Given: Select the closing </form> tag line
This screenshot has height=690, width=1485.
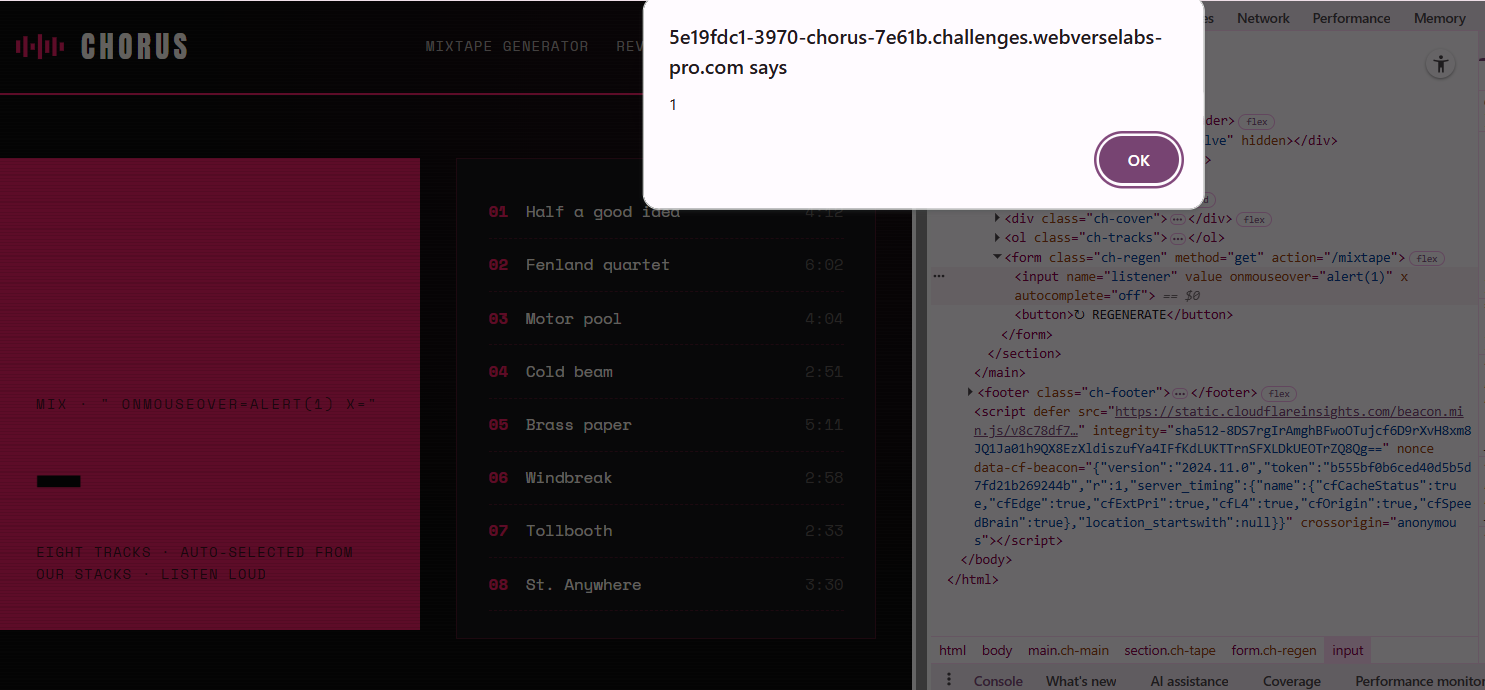Looking at the screenshot, I should [1027, 335].
